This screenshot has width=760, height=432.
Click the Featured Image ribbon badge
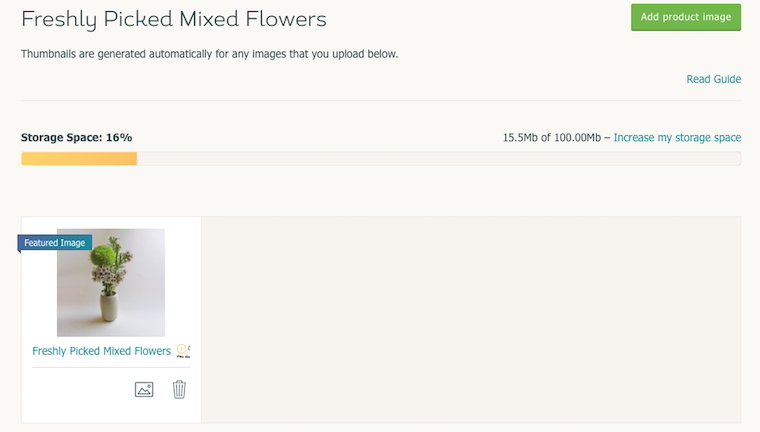pos(55,242)
